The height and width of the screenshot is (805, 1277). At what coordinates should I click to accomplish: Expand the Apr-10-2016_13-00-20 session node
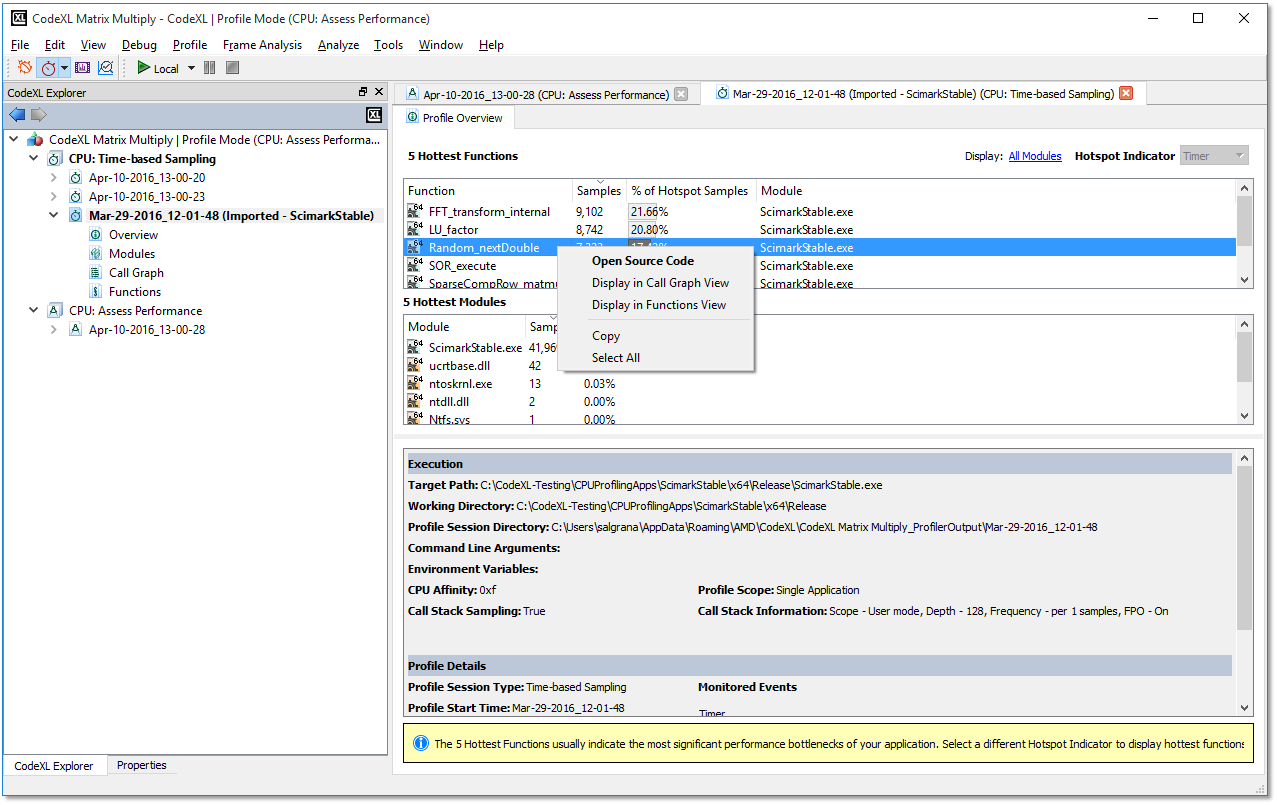(54, 178)
